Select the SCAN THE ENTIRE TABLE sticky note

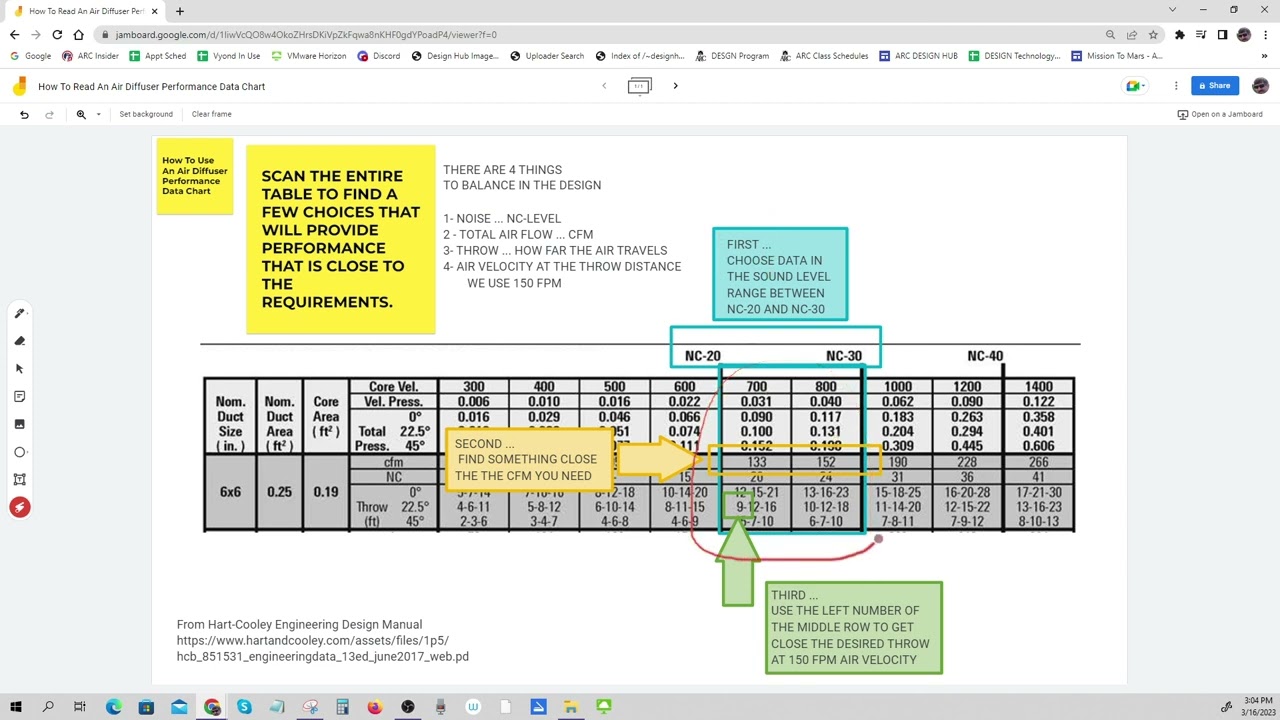[x=341, y=239]
